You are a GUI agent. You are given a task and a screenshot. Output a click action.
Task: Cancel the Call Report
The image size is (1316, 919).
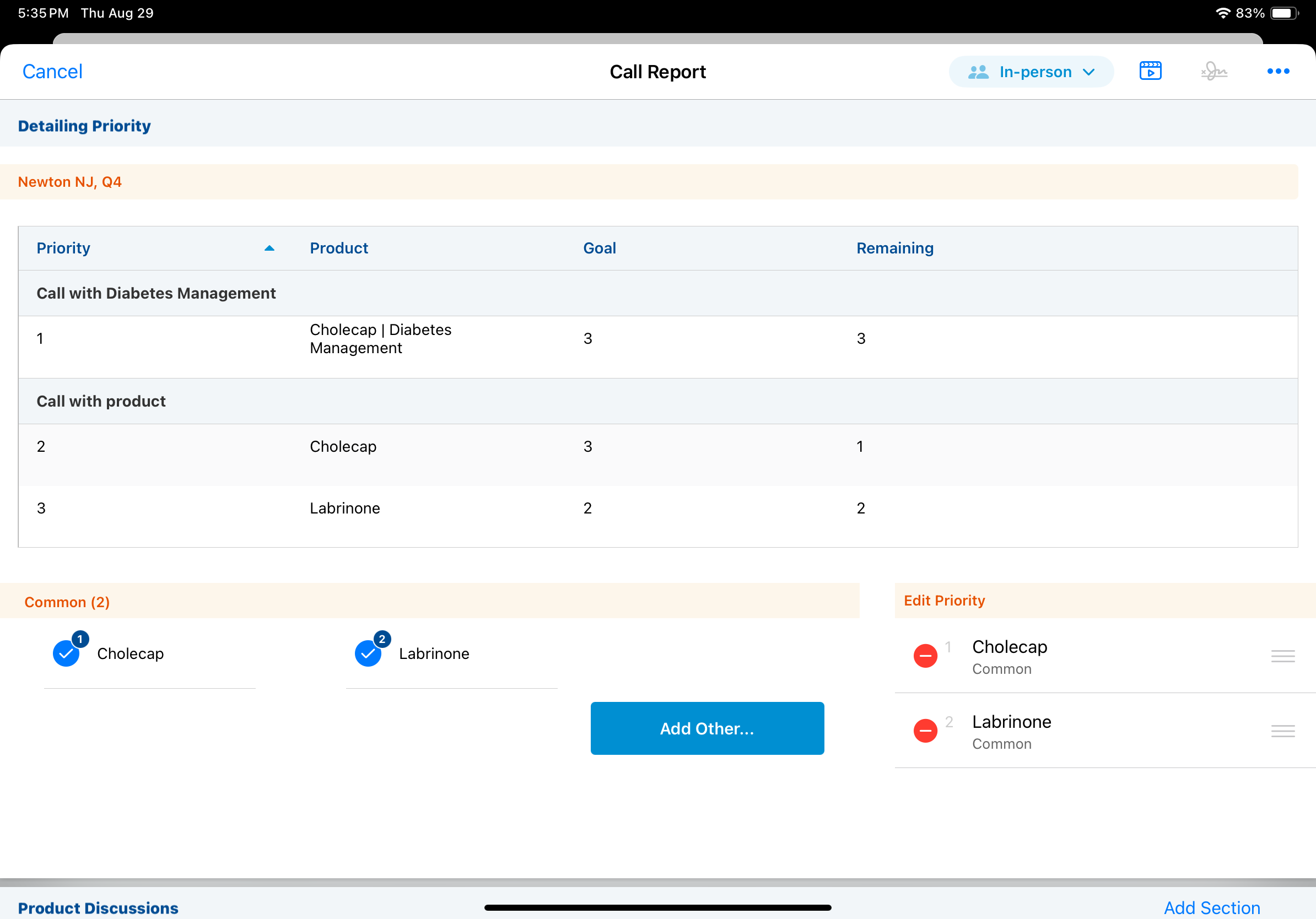[52, 72]
